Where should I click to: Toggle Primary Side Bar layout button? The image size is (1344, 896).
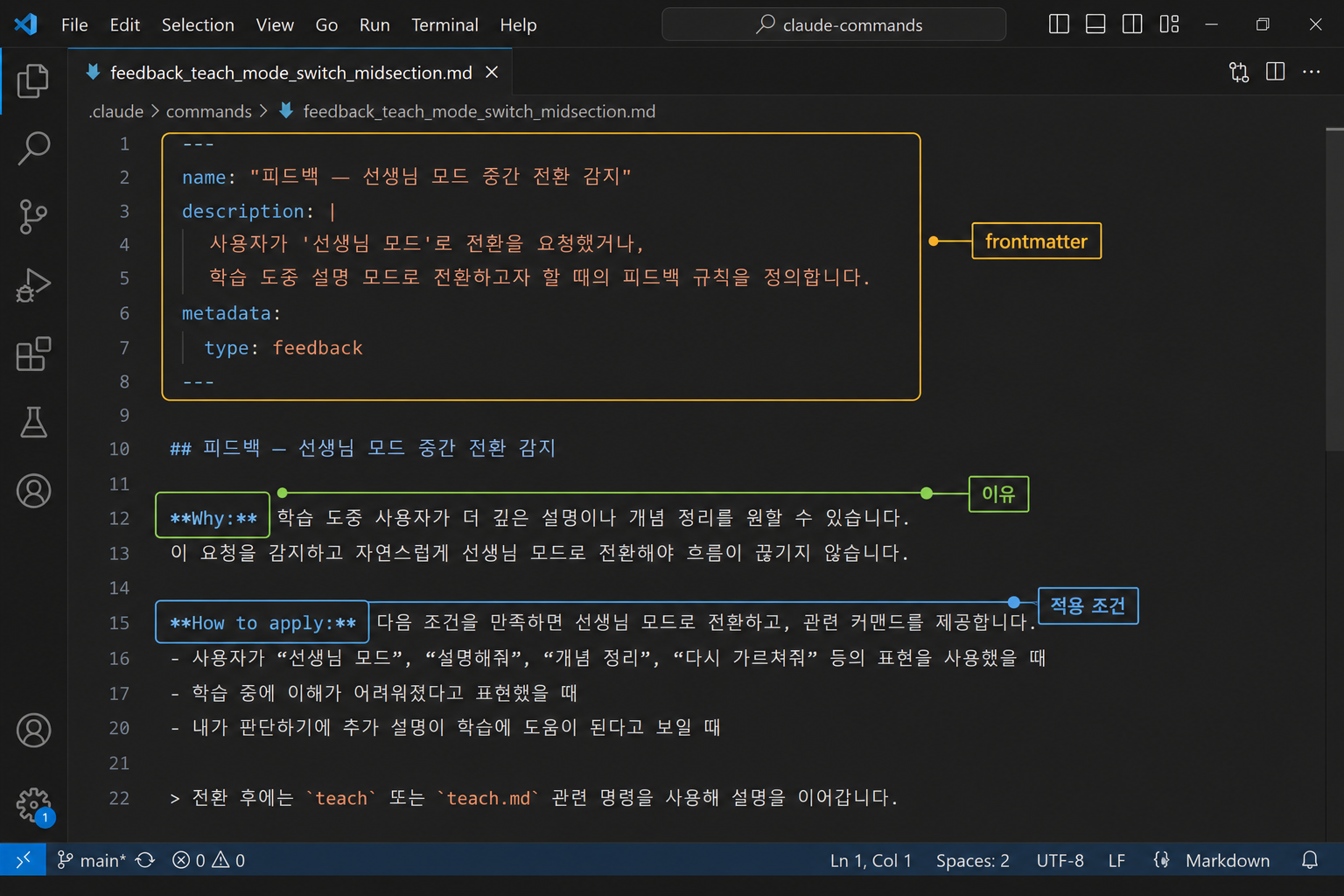click(x=1059, y=24)
